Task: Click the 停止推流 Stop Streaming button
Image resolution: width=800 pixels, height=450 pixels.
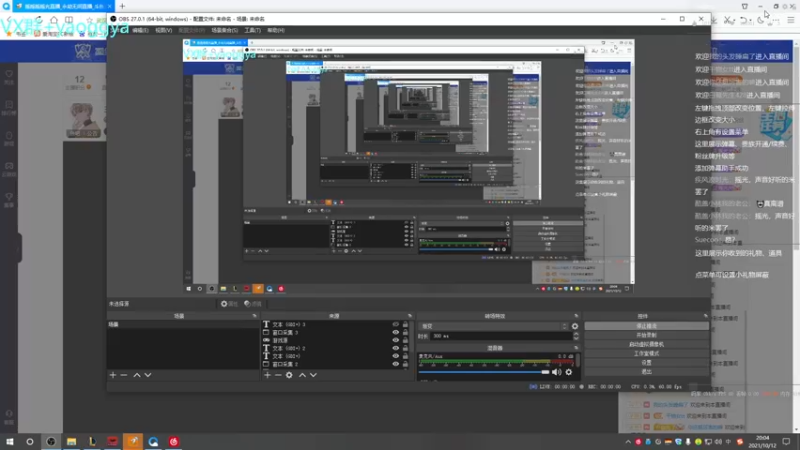Action: (x=646, y=326)
